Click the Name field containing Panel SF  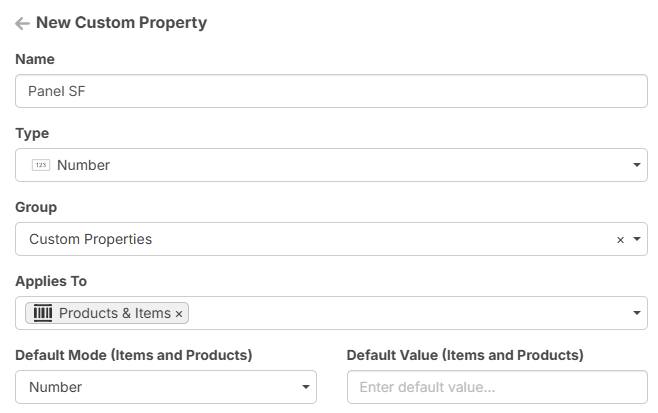coord(331,92)
